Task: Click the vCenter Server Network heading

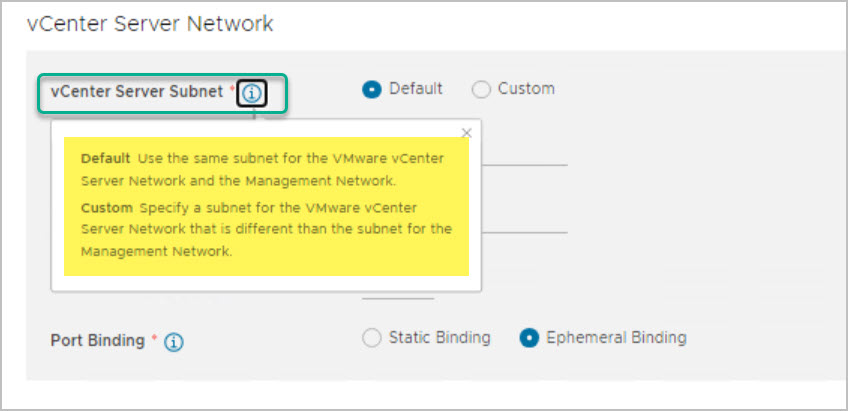Action: click(150, 23)
